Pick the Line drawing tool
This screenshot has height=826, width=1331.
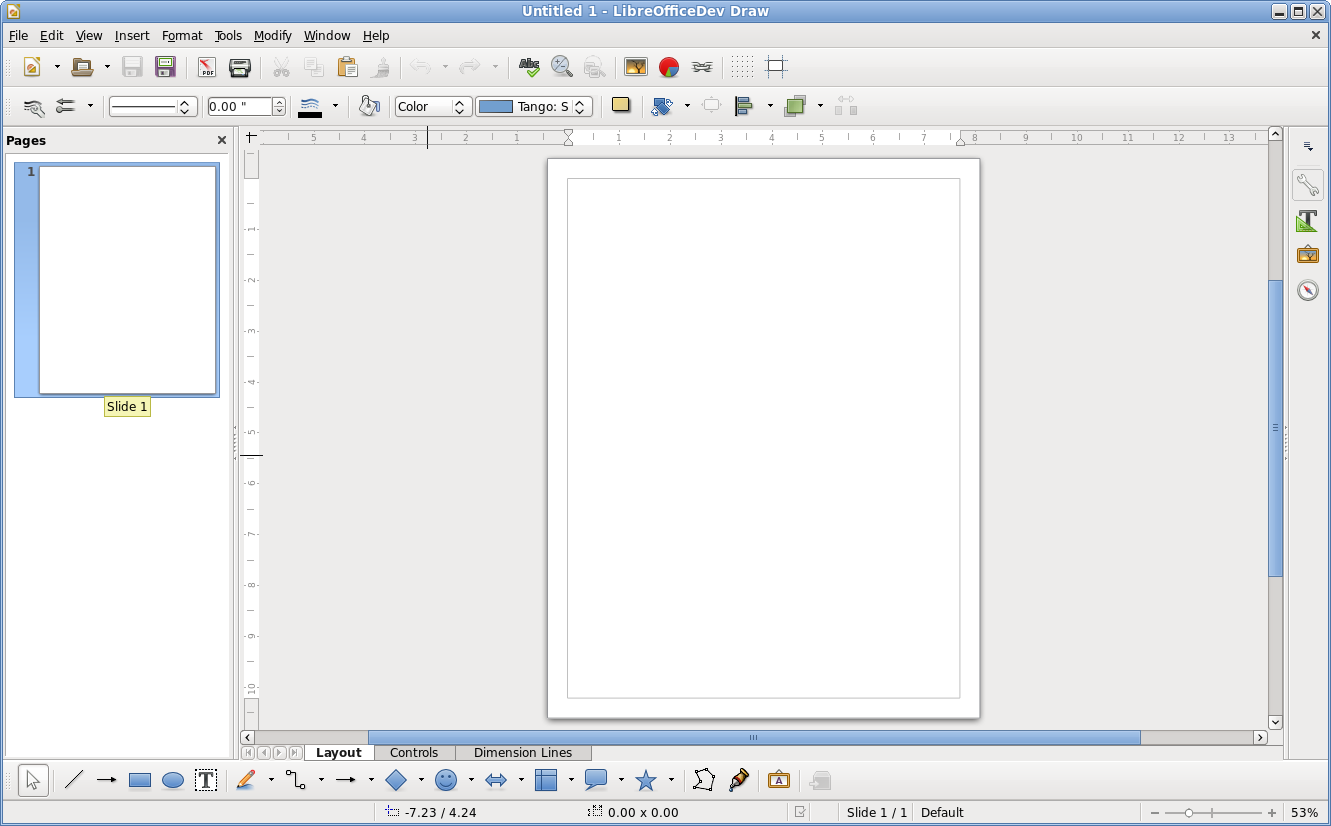click(x=74, y=781)
